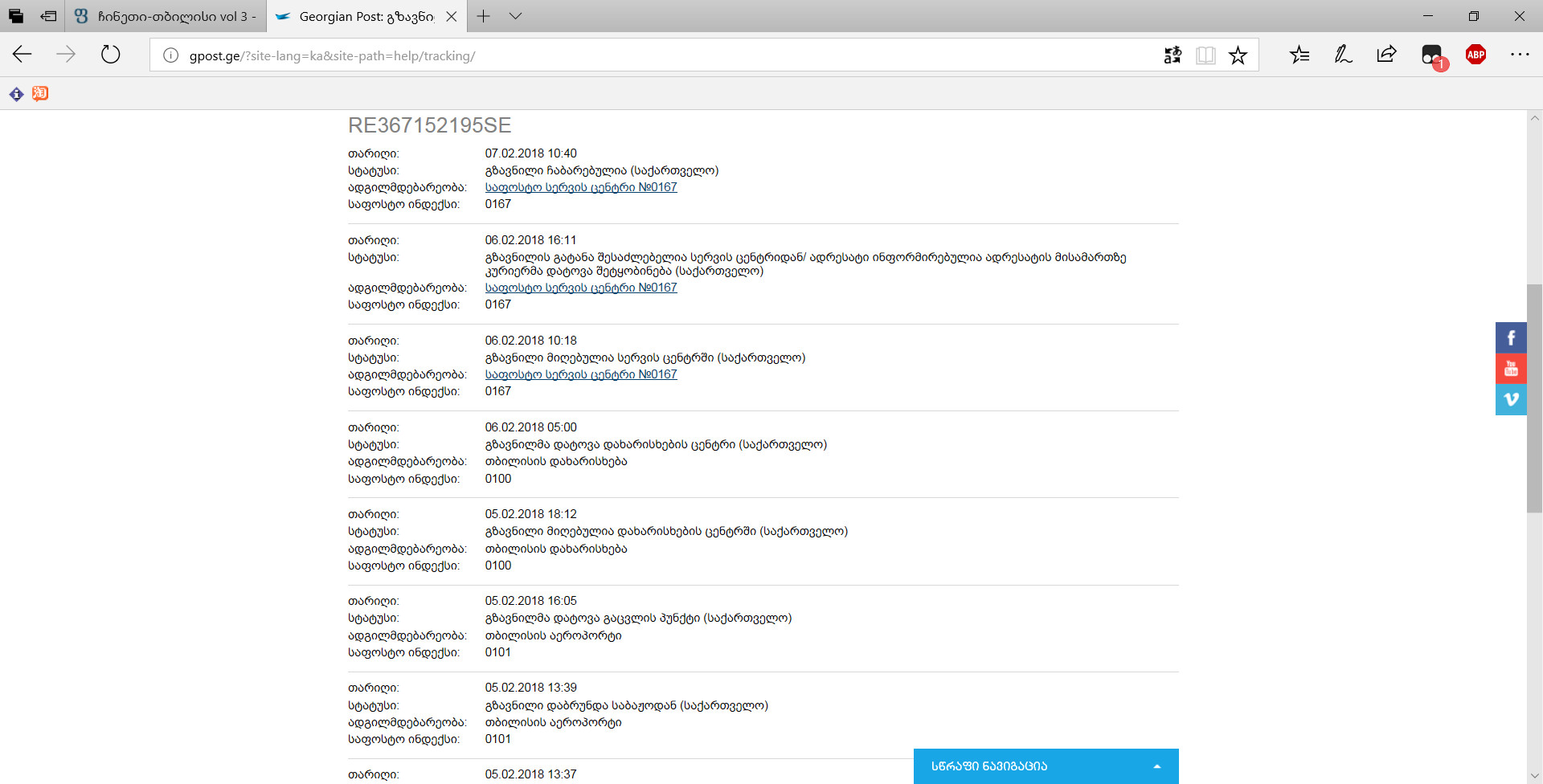Open the browser Settings and more menu
Image resolution: width=1543 pixels, height=784 pixels.
pyautogui.click(x=1520, y=55)
